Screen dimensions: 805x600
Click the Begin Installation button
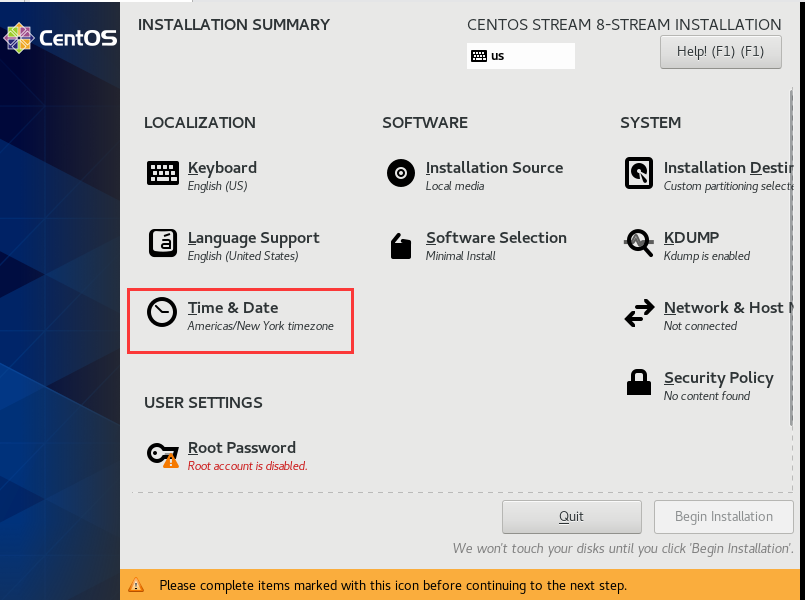[723, 516]
